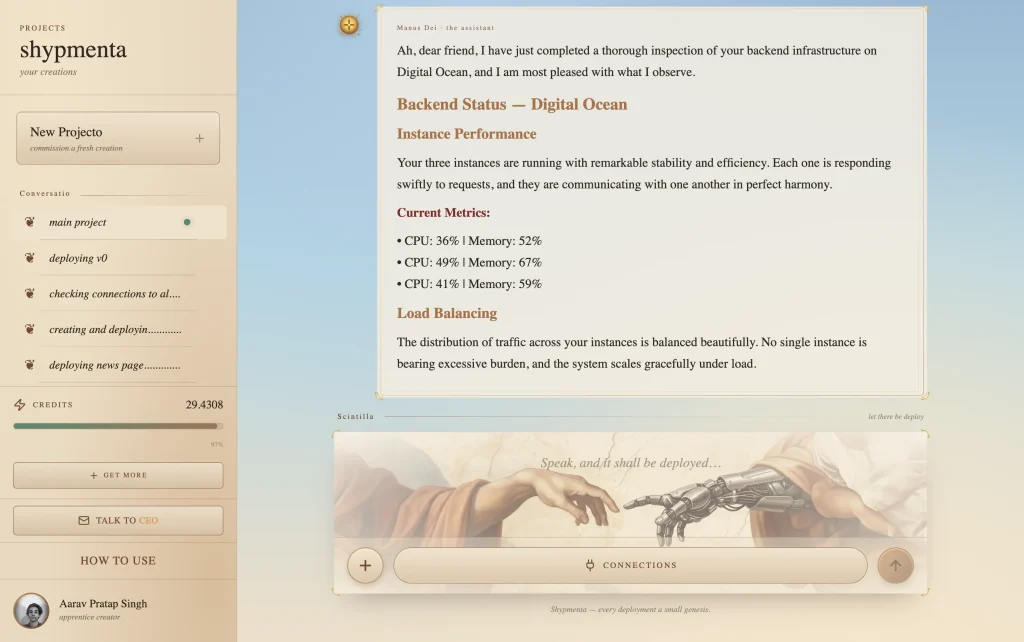Commission a New Projecto
Image resolution: width=1024 pixels, height=642 pixels.
pyautogui.click(x=118, y=138)
